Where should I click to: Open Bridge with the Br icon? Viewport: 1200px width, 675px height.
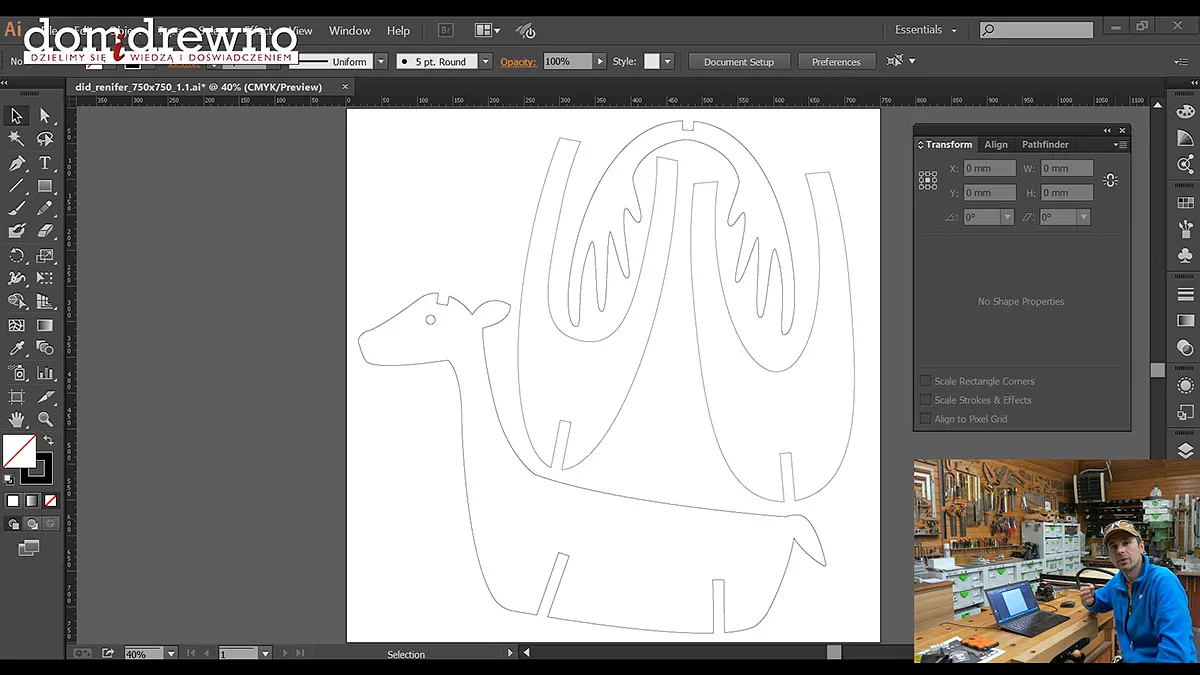[x=446, y=30]
